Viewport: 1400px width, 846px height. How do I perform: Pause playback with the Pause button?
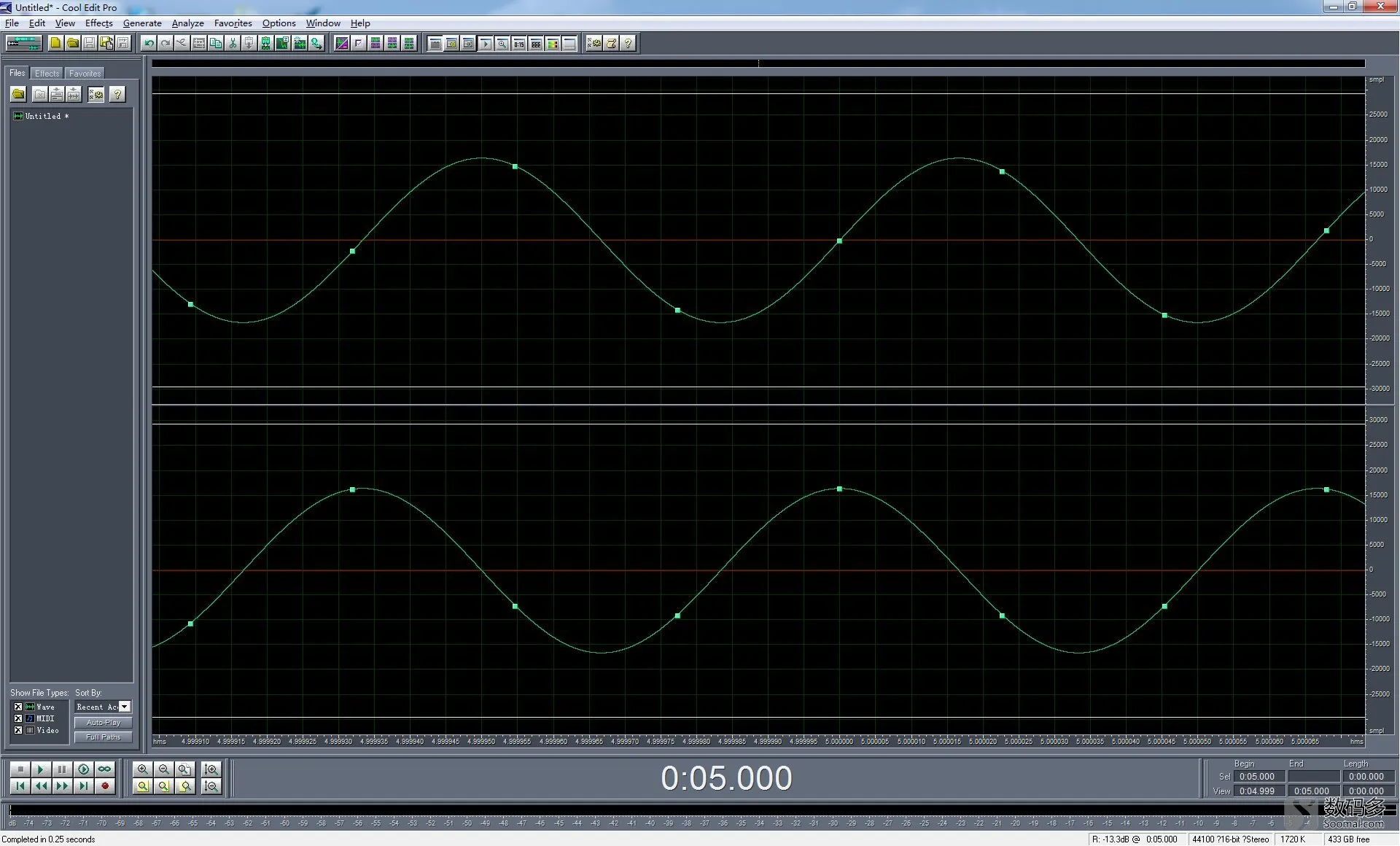pyautogui.click(x=62, y=769)
